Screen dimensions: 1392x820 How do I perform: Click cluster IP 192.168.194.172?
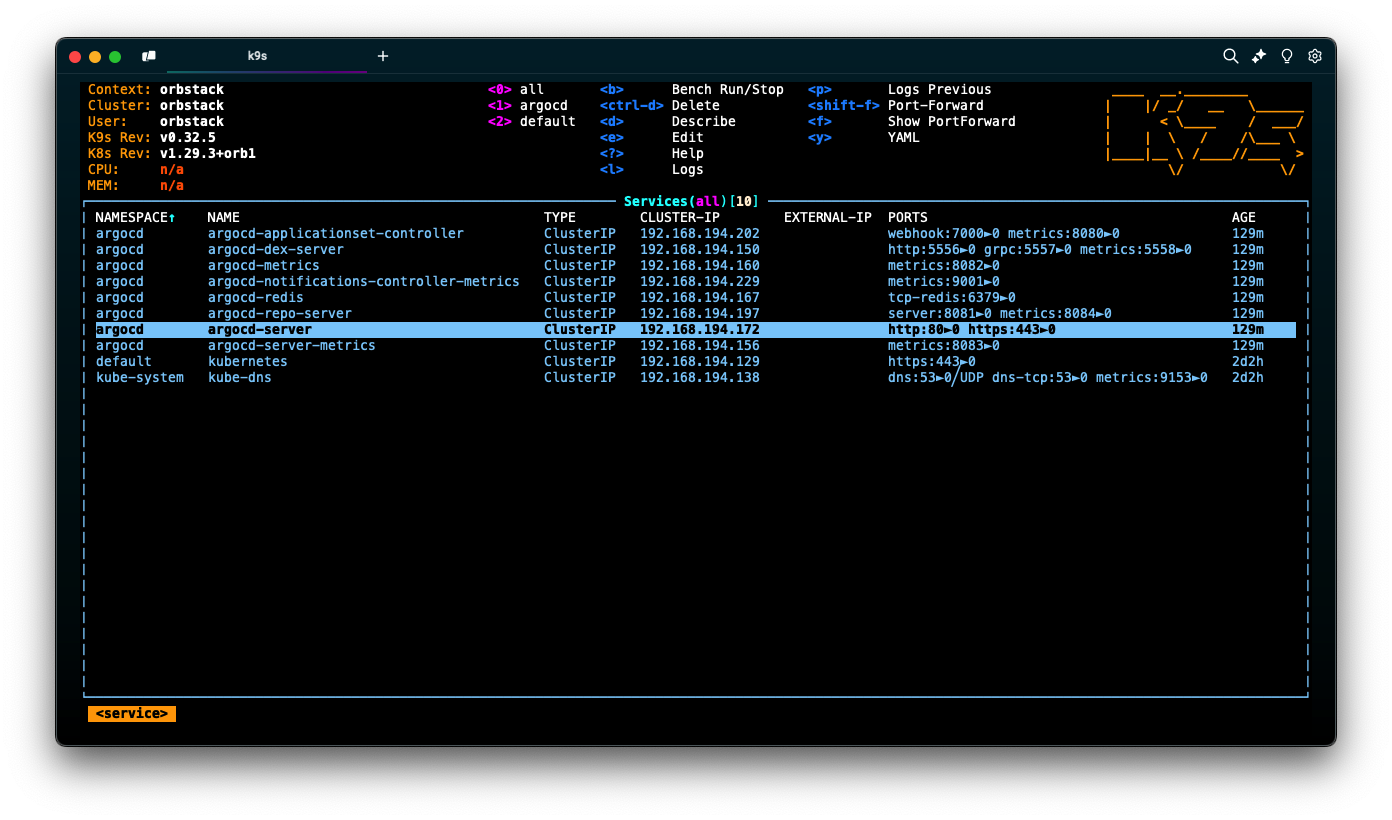[x=700, y=329]
